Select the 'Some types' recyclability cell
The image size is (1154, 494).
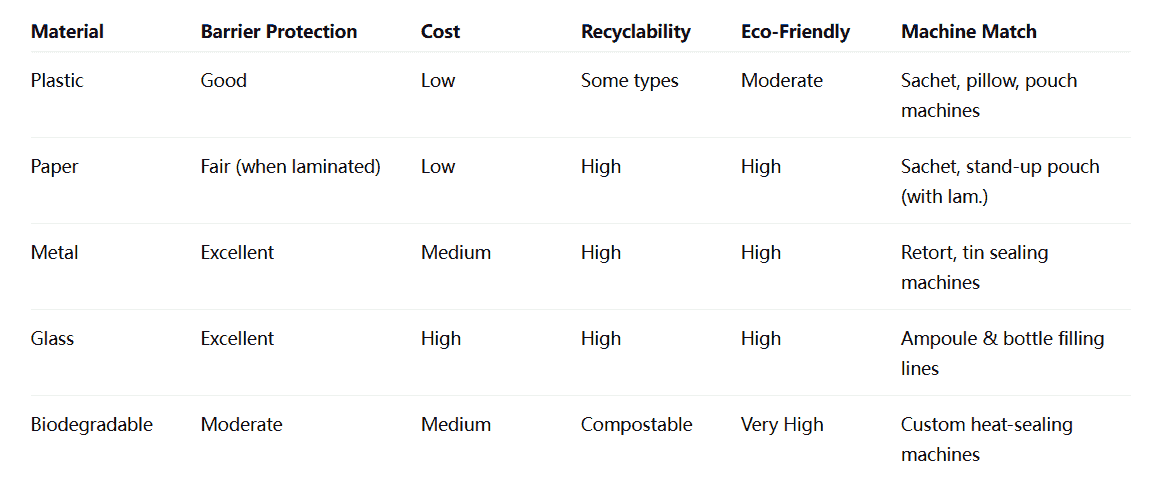[x=629, y=81]
